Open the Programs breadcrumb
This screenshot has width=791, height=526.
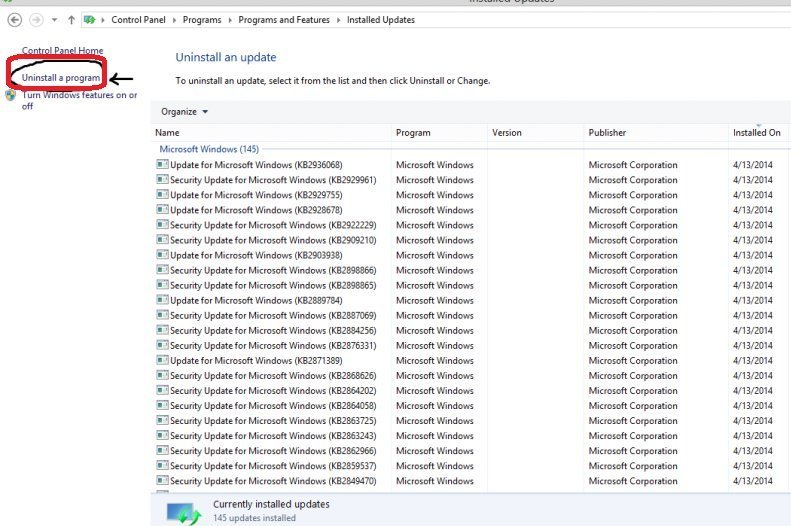click(x=202, y=20)
